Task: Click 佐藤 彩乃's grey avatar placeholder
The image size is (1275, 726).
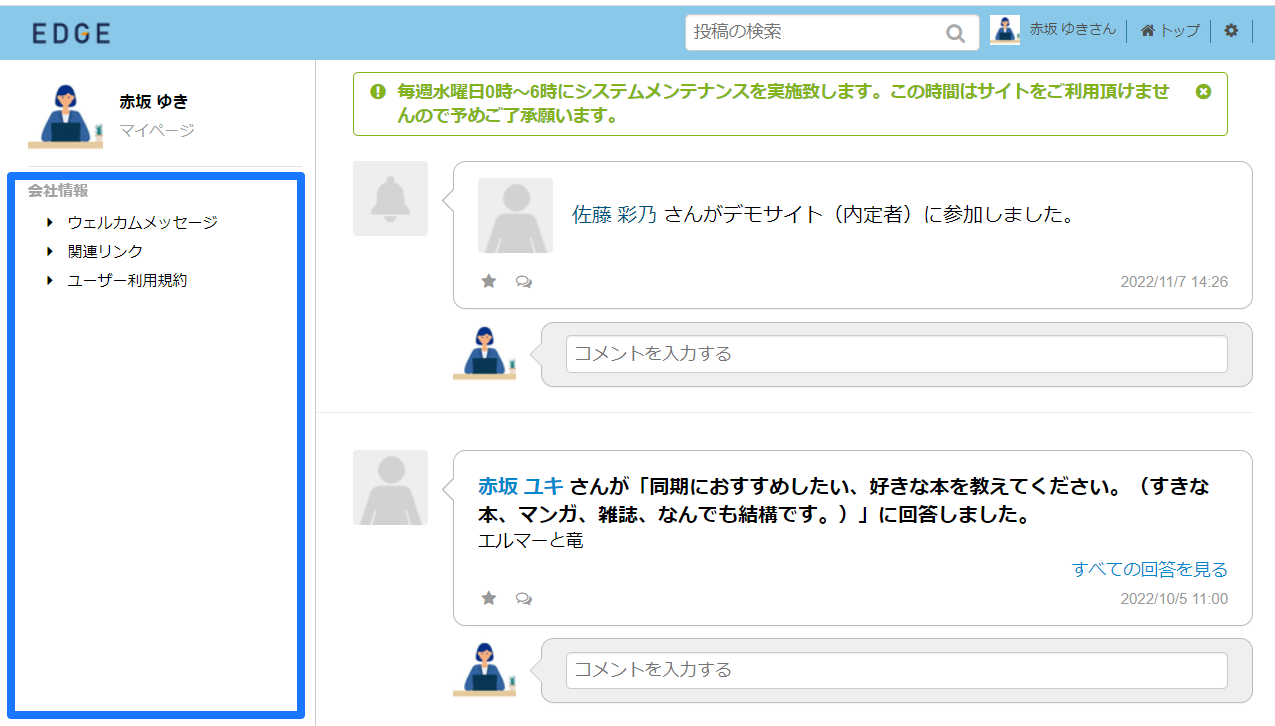Action: point(515,215)
